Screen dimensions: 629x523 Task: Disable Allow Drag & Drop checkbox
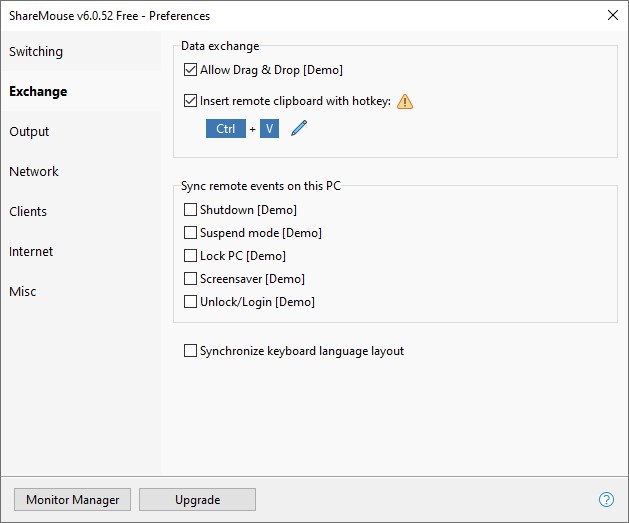click(x=191, y=70)
